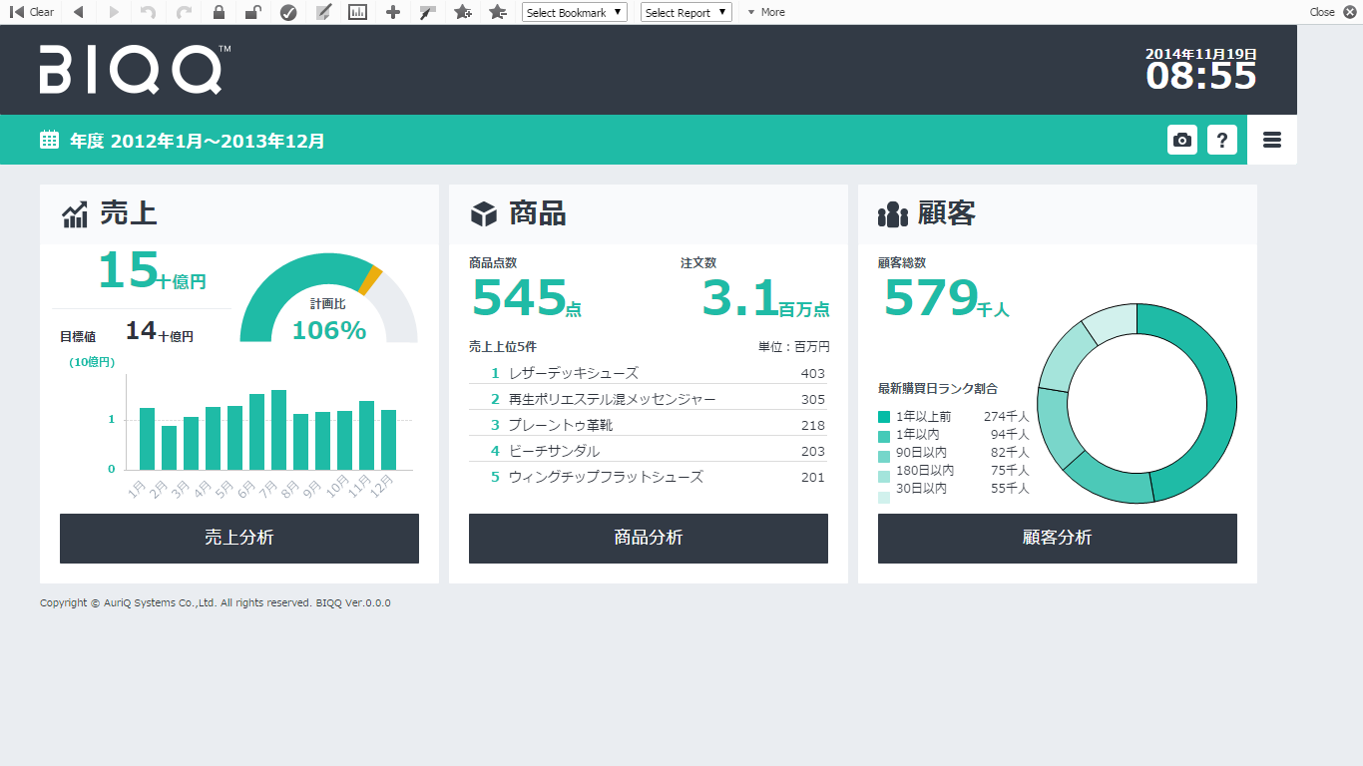Click the plus icon in toolbar
This screenshot has height=766, width=1363.
(x=393, y=12)
